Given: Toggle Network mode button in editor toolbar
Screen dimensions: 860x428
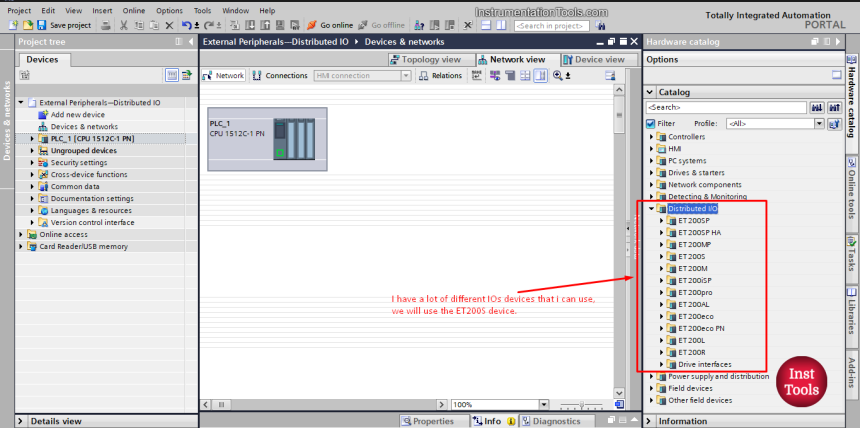Looking at the screenshot, I should coord(223,76).
